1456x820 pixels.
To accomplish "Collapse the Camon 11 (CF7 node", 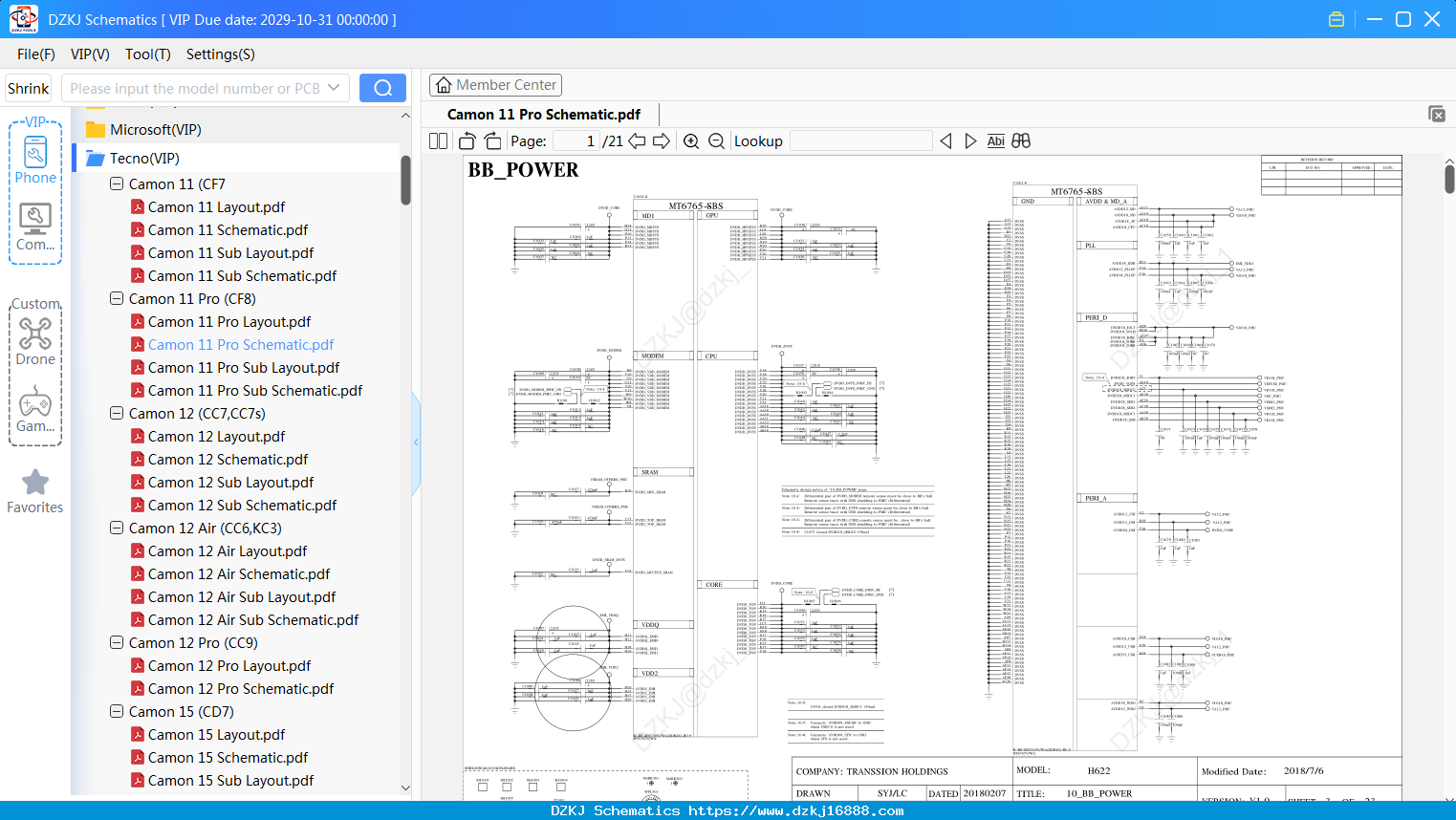I will [x=117, y=183].
